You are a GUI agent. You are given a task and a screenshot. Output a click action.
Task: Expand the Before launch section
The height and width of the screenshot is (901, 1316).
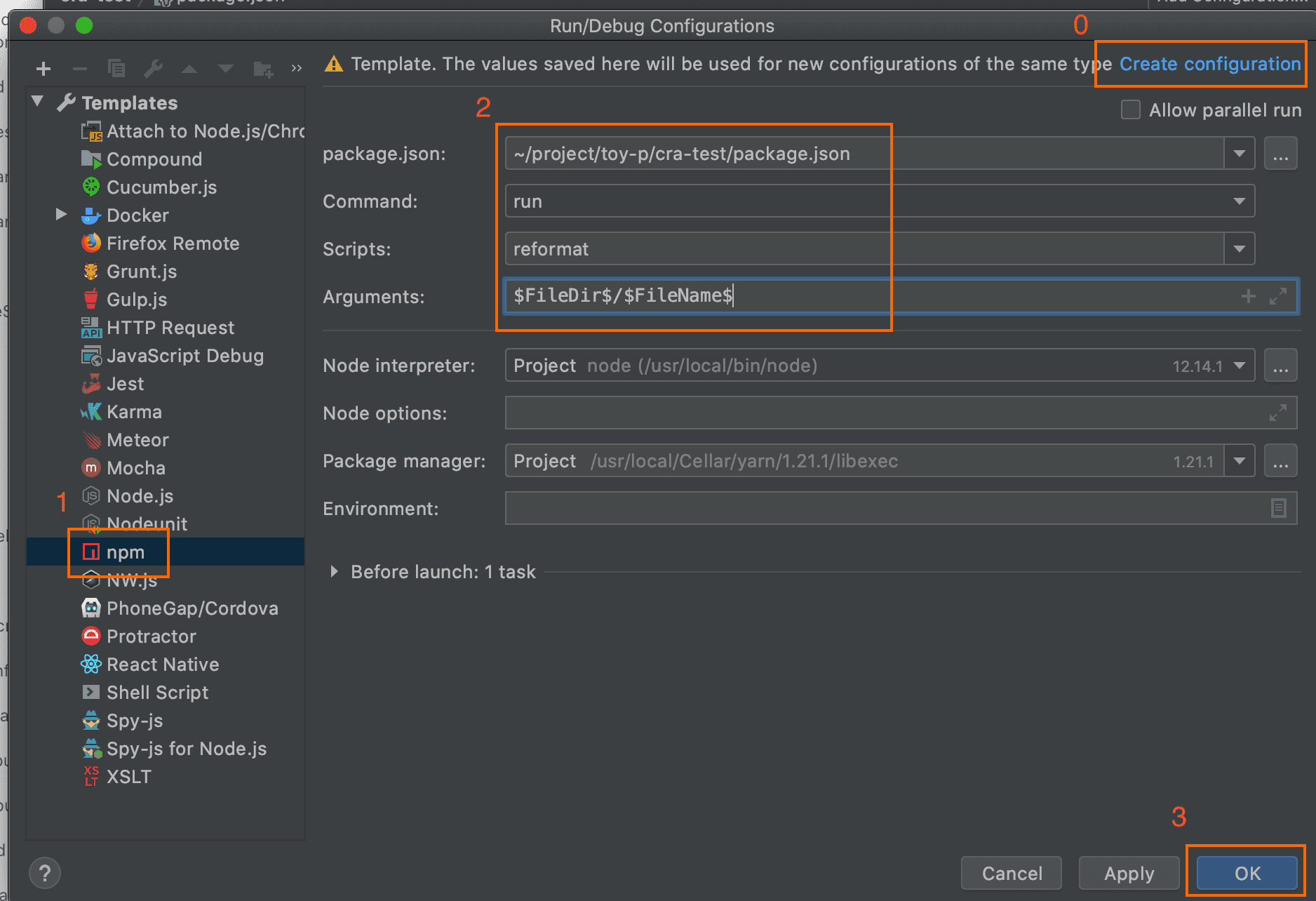(x=335, y=572)
